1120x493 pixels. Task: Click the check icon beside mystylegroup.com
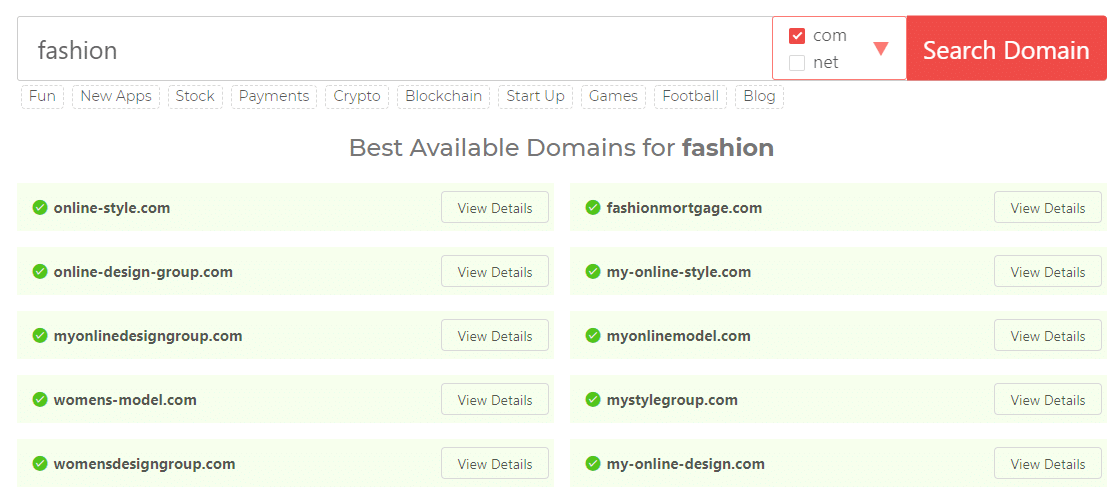tap(593, 400)
